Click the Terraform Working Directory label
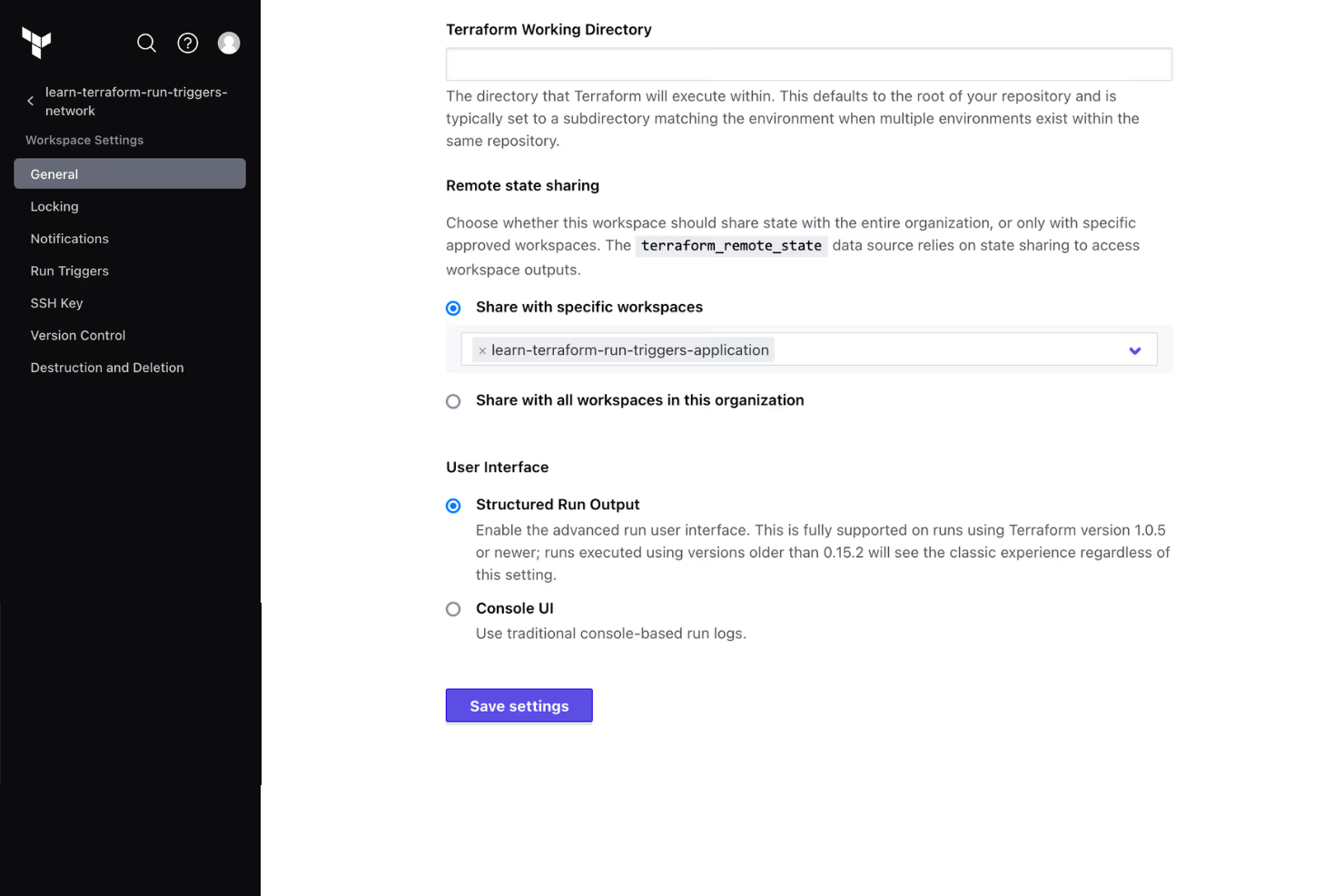This screenshot has width=1344, height=896. click(x=548, y=29)
